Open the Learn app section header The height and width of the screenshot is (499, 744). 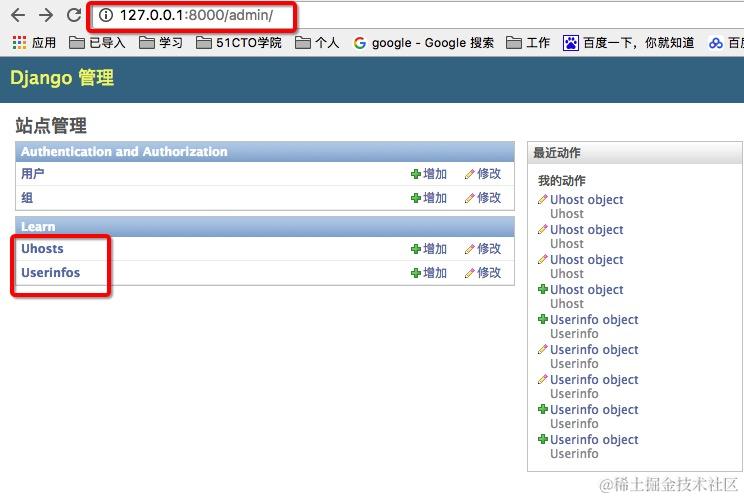tap(38, 226)
